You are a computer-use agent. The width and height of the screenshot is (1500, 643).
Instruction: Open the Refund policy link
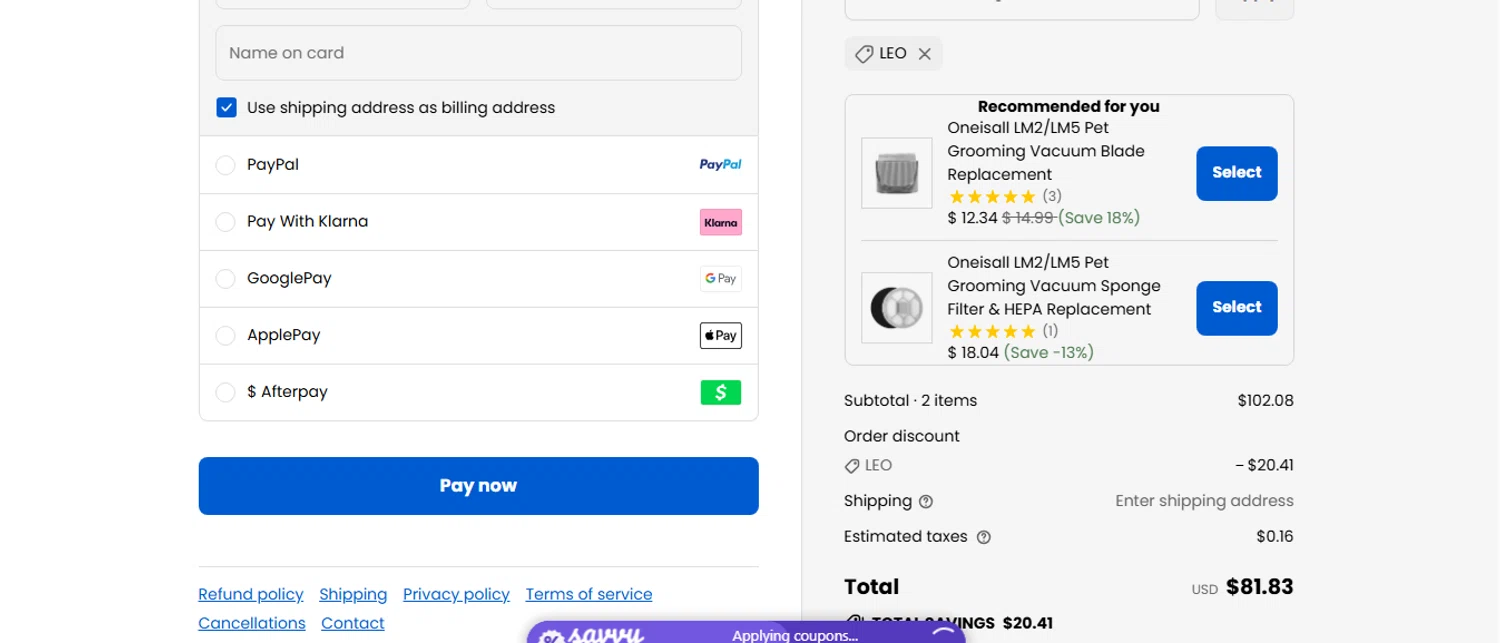coord(251,595)
